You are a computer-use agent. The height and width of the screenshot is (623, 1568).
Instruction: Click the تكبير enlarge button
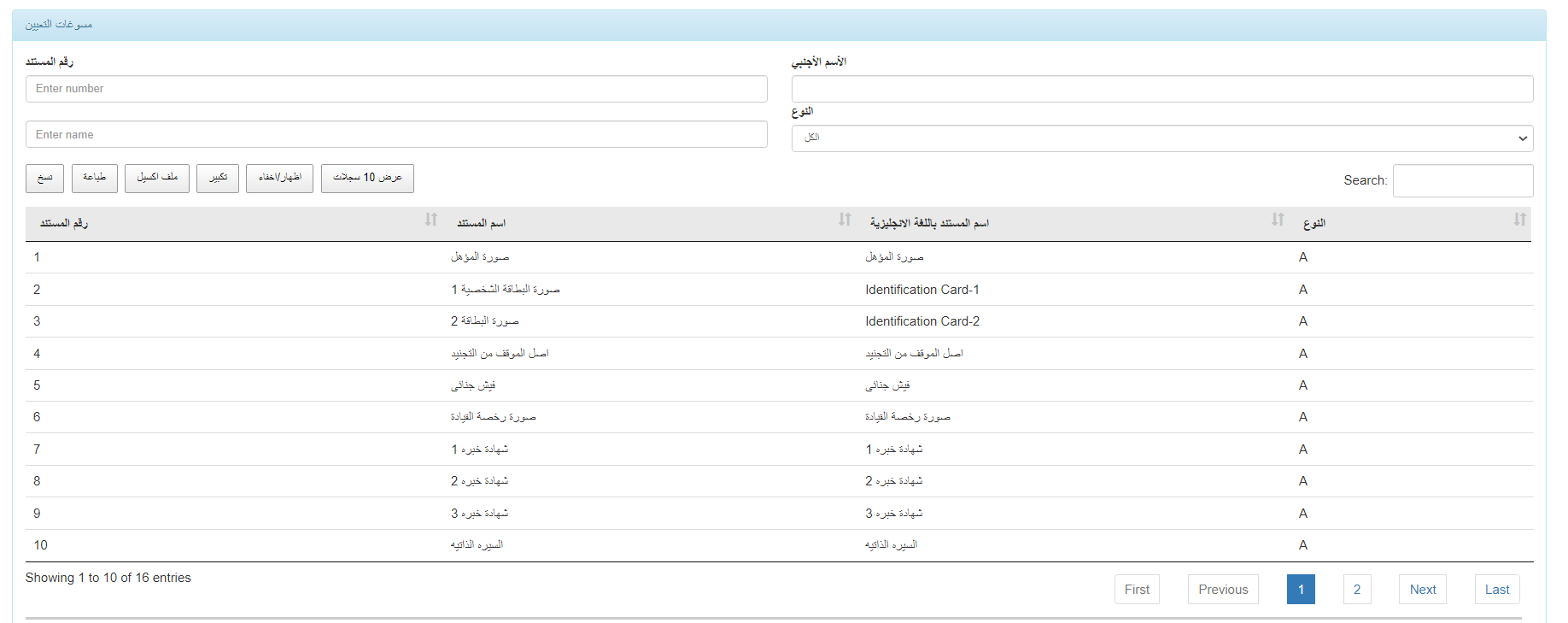(218, 178)
